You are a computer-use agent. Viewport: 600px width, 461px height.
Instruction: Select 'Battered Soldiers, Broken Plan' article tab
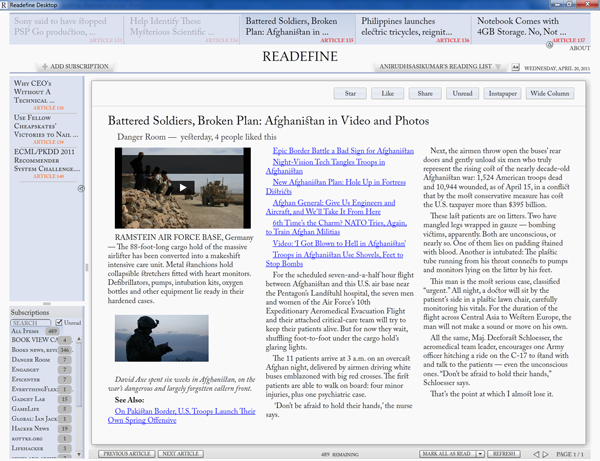coord(298,29)
